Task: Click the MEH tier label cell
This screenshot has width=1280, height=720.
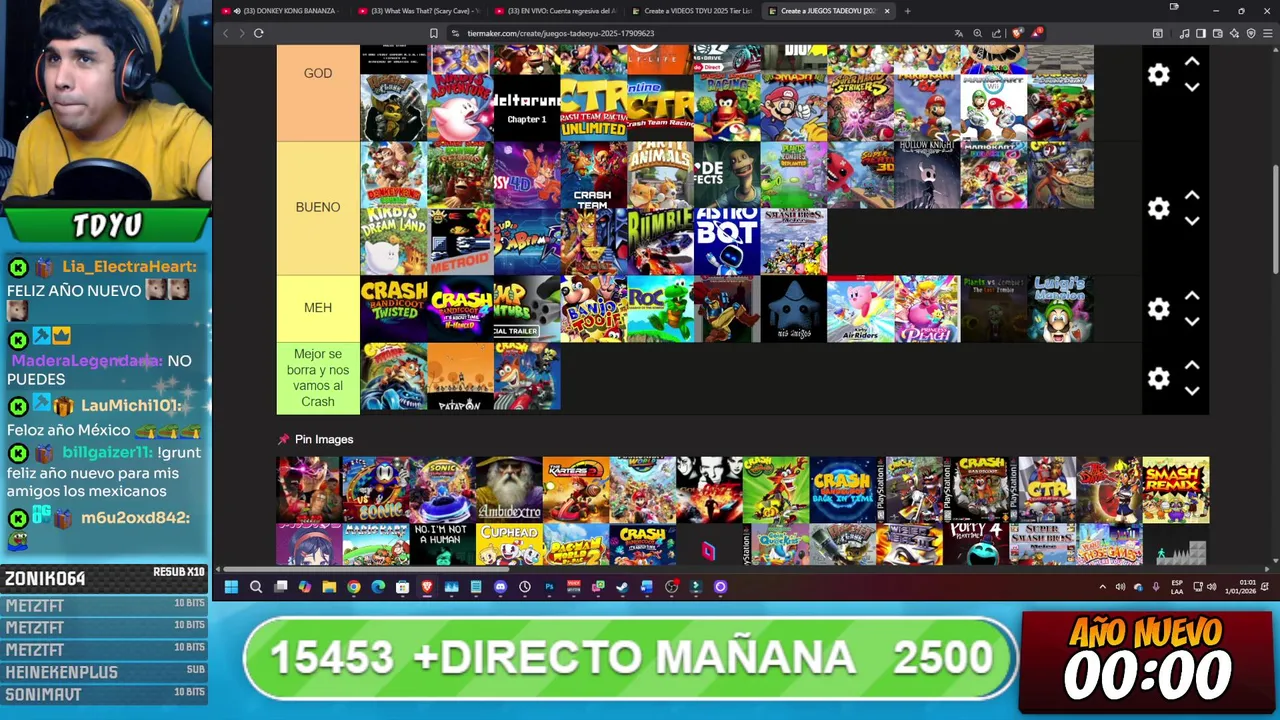Action: pos(318,308)
